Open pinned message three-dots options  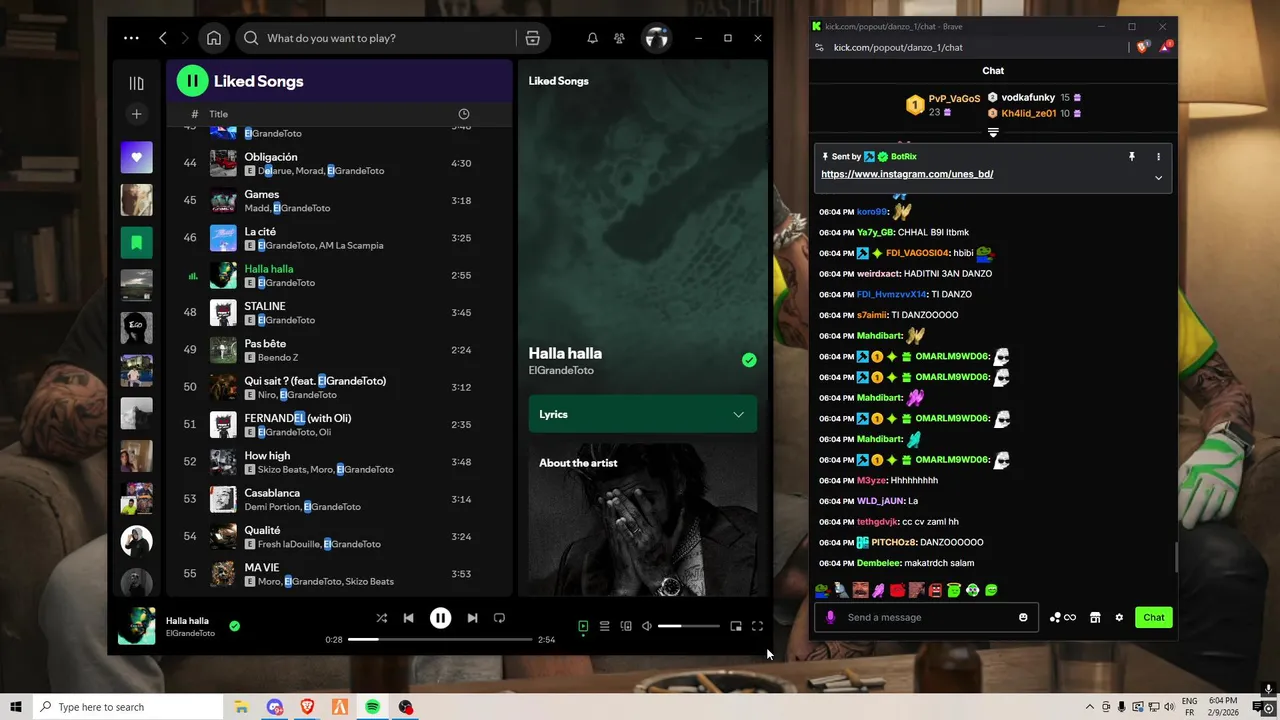1158,156
